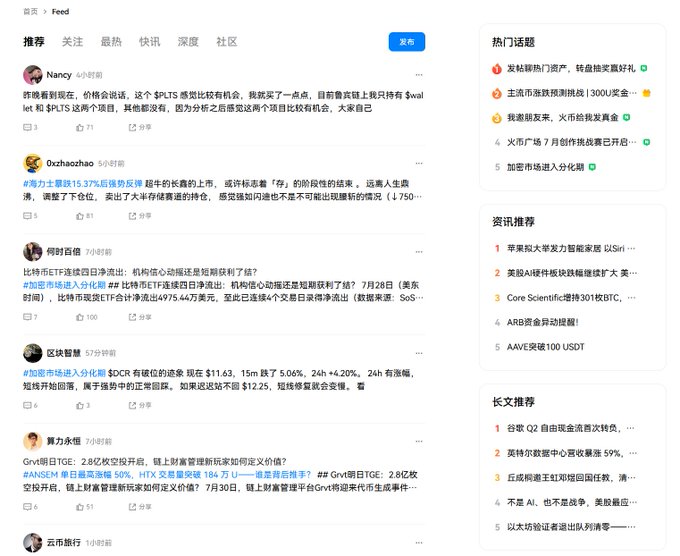Click 0xzhaozhao's profile avatar
The width and height of the screenshot is (680, 556).
33,164
